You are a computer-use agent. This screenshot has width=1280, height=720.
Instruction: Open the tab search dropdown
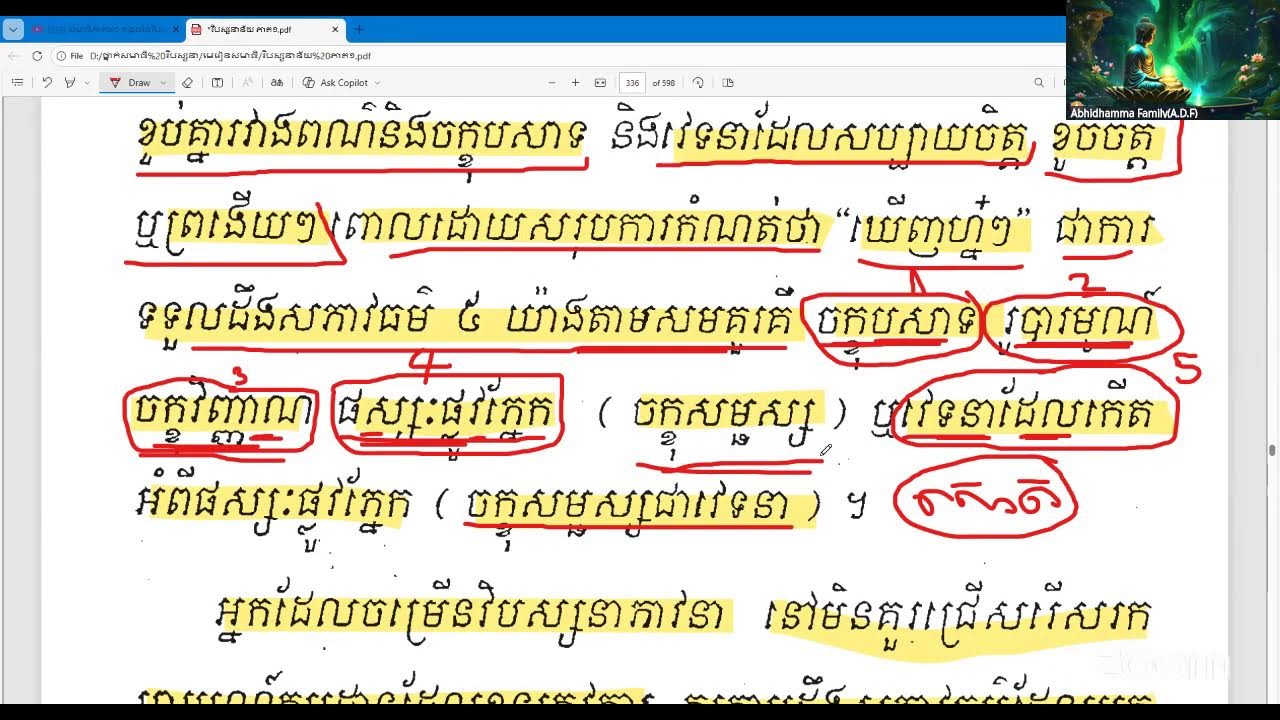pos(13,30)
